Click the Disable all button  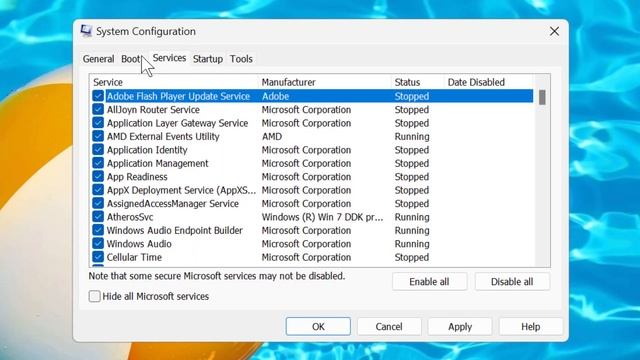click(x=512, y=282)
